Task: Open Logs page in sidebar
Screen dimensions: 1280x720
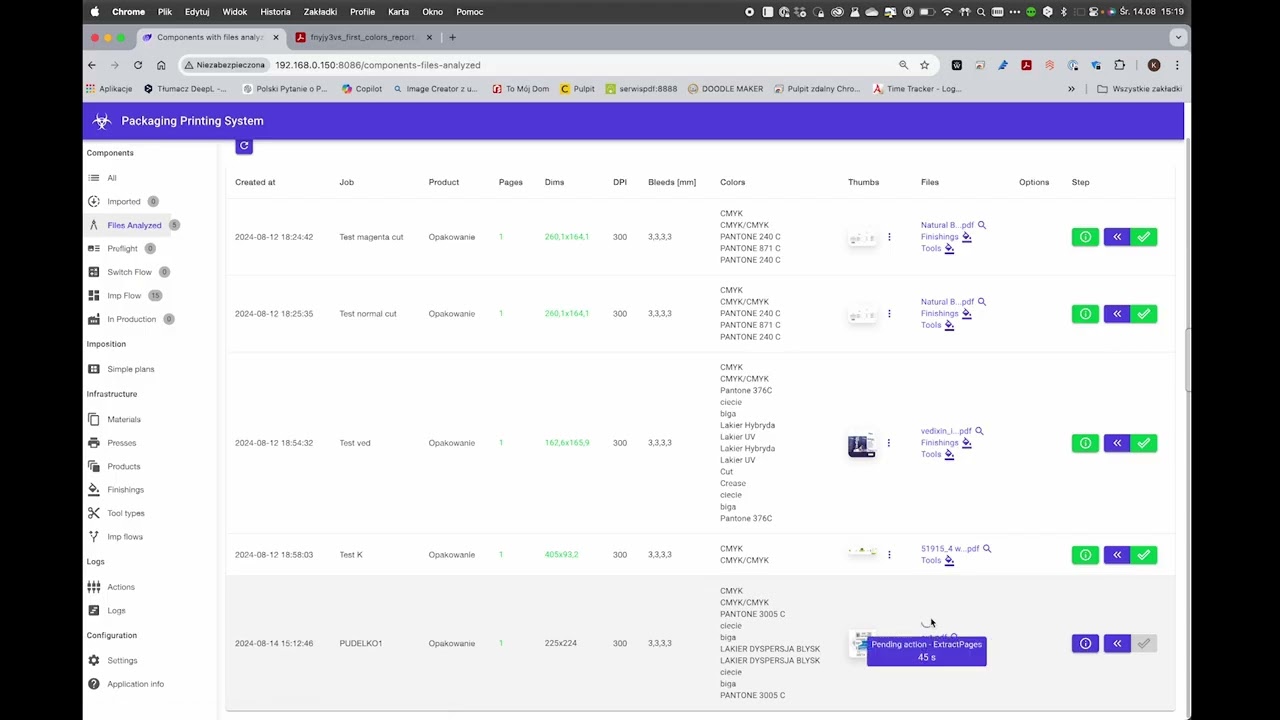Action: tap(116, 611)
